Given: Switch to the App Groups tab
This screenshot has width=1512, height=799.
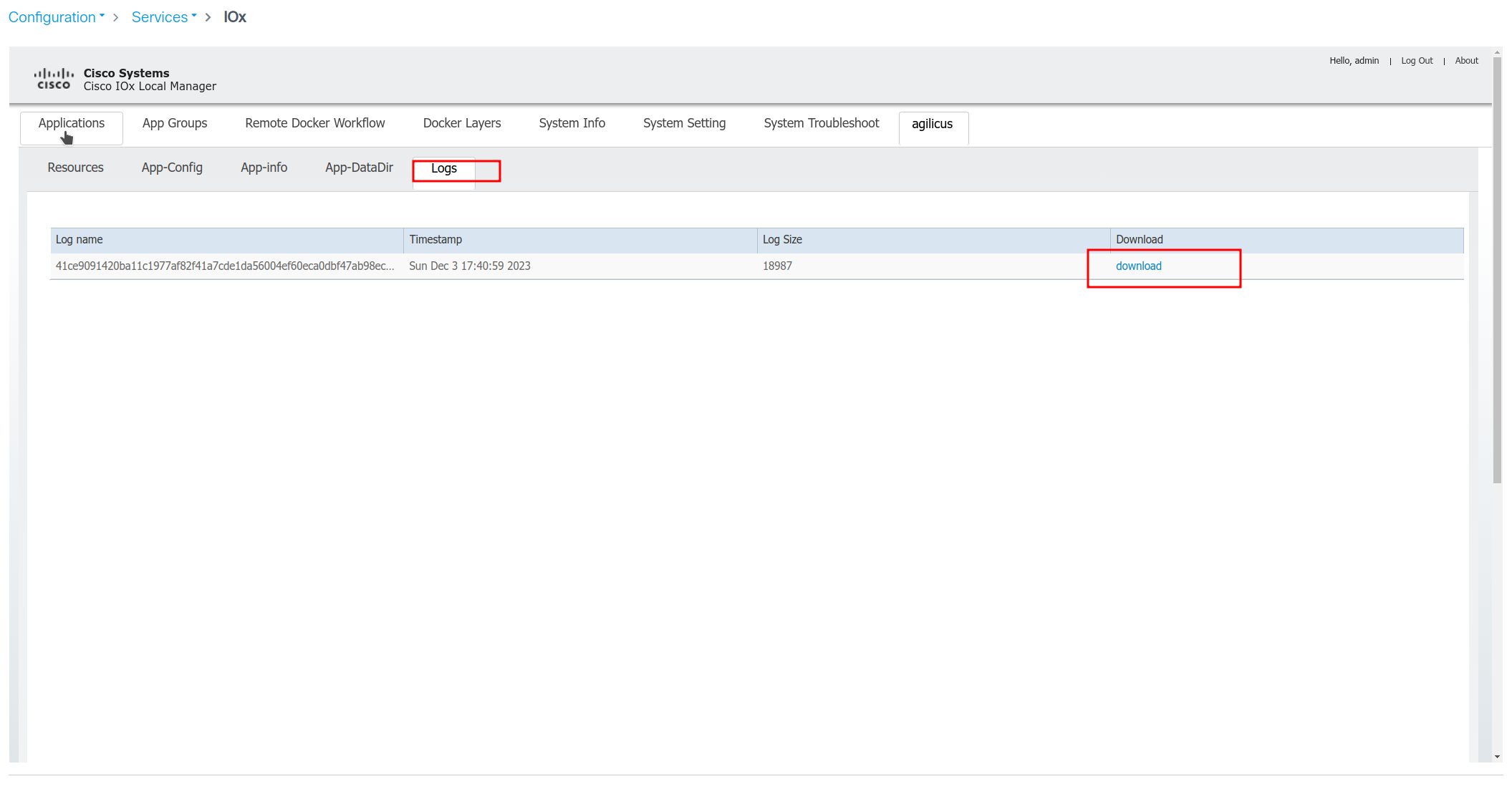Looking at the screenshot, I should tap(175, 123).
